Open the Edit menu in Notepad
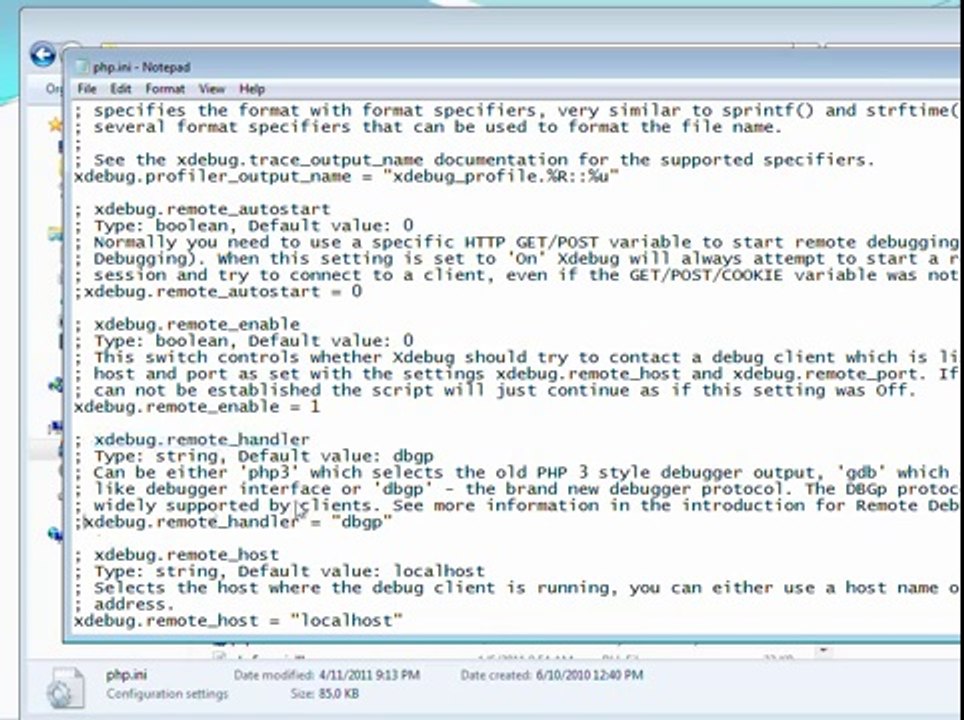964x720 pixels. coord(120,89)
